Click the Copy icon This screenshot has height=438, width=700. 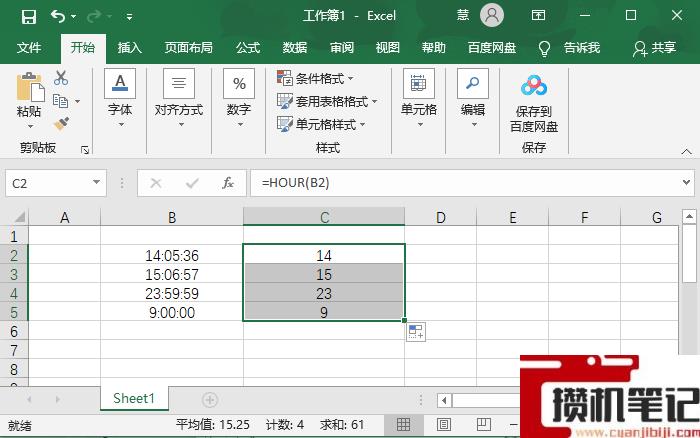pos(60,101)
